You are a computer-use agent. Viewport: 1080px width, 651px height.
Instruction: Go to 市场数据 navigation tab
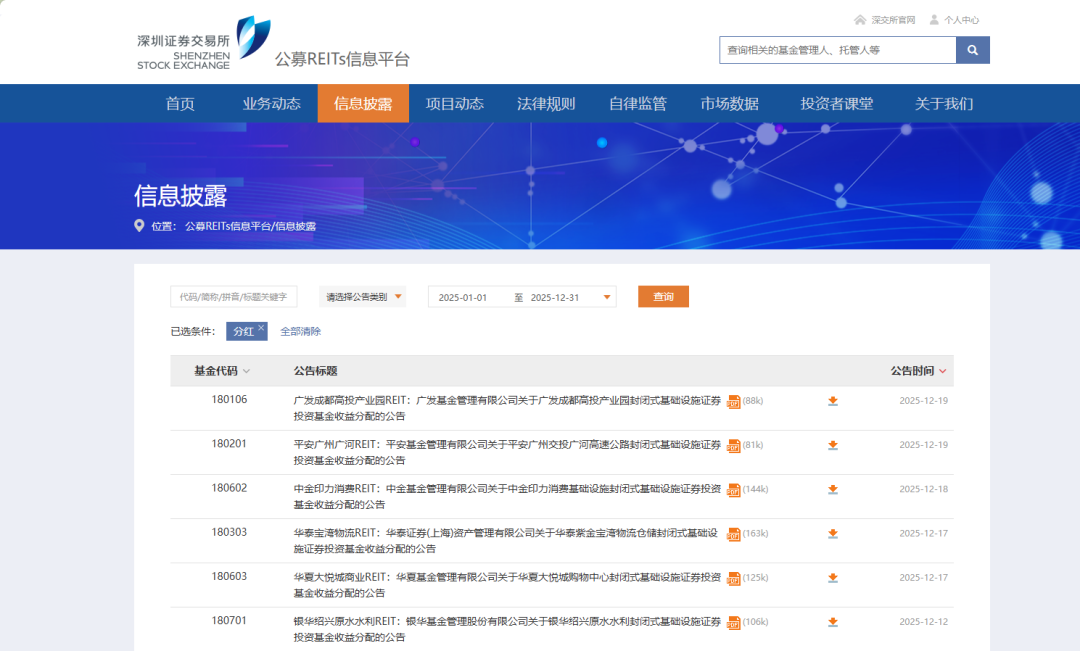(729, 104)
